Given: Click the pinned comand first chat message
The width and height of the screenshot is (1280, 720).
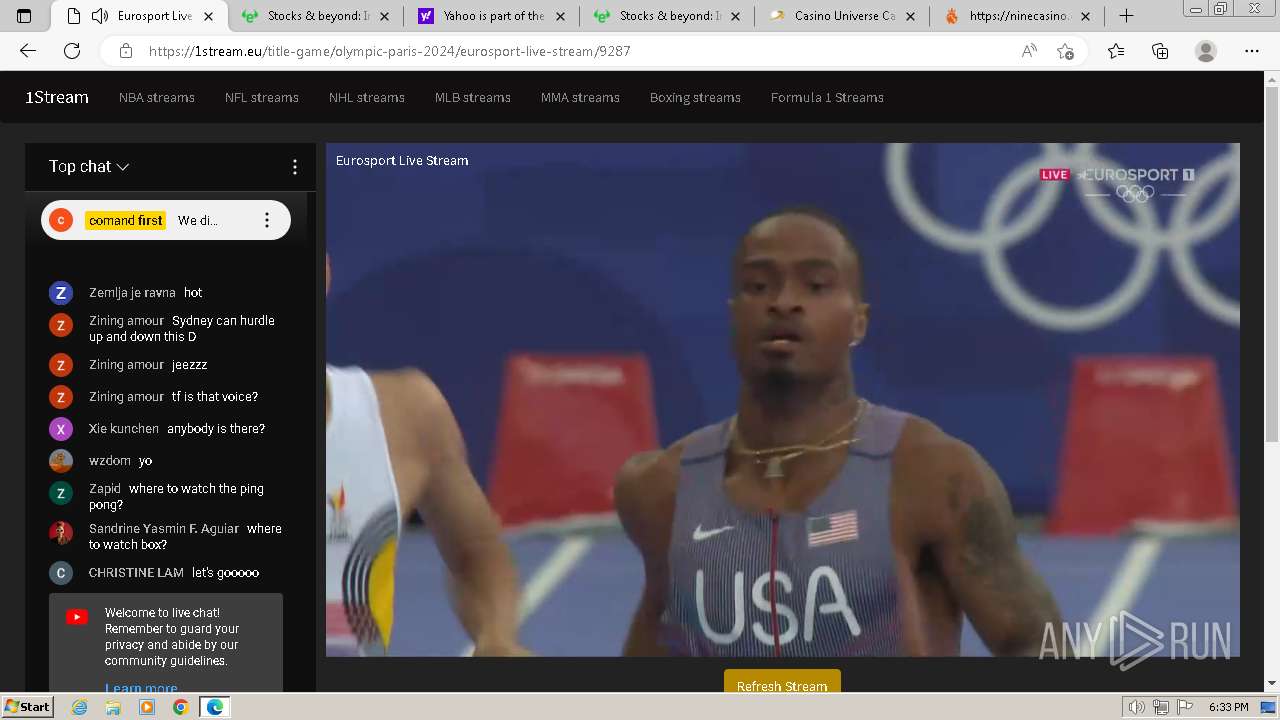Looking at the screenshot, I should point(166,220).
